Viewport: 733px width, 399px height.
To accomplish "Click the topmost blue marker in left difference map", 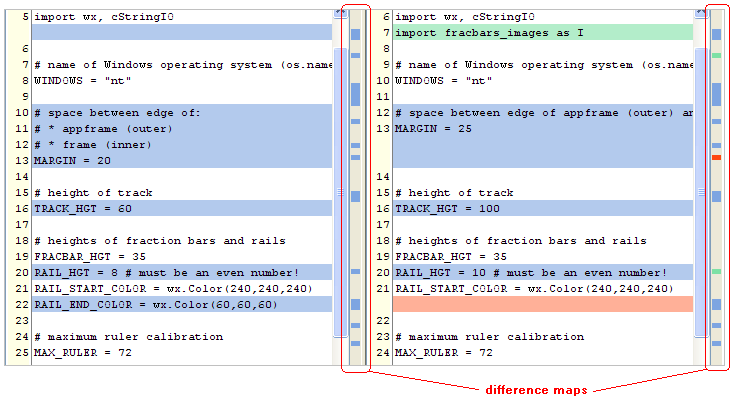I will pyautogui.click(x=355, y=34).
